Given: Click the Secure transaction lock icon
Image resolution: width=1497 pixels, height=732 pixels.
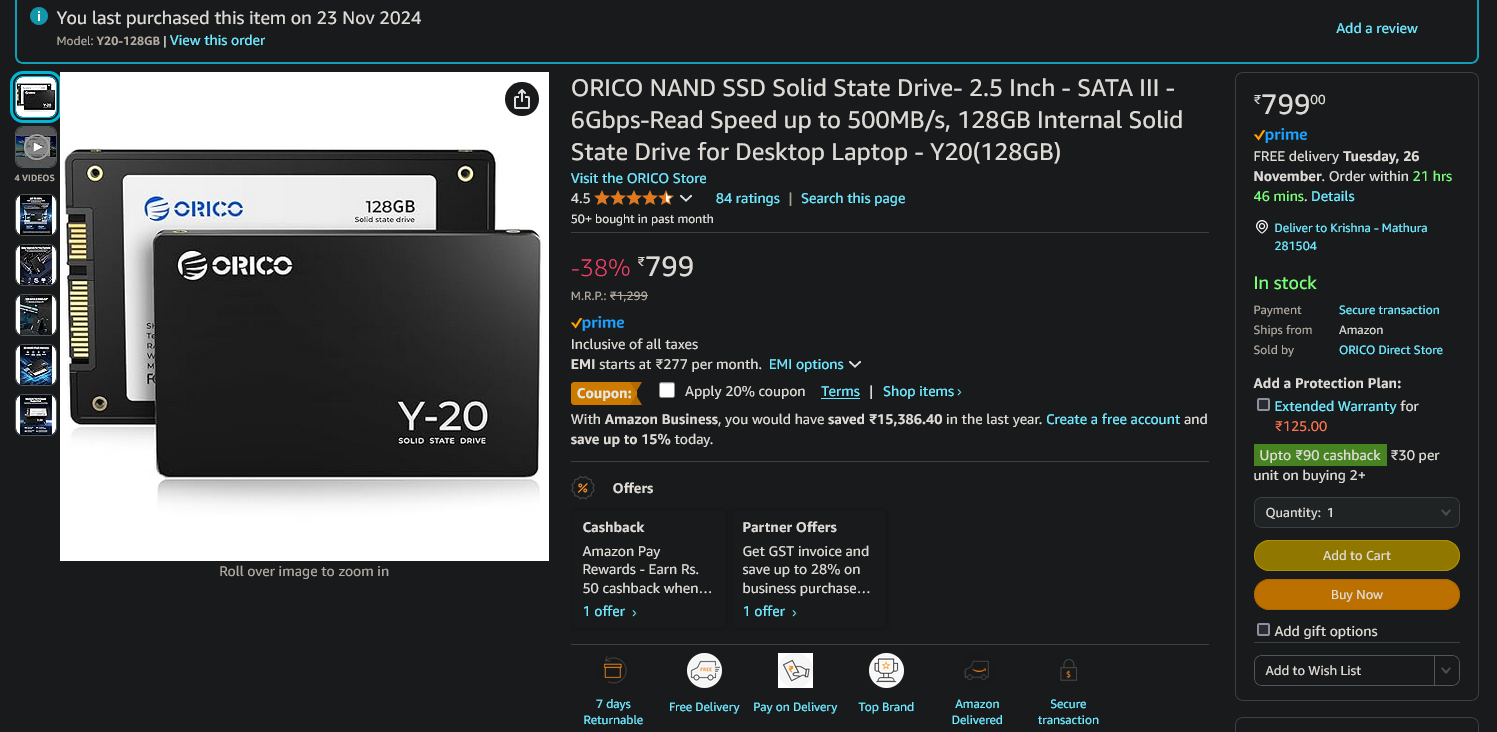Looking at the screenshot, I should pos(1068,670).
